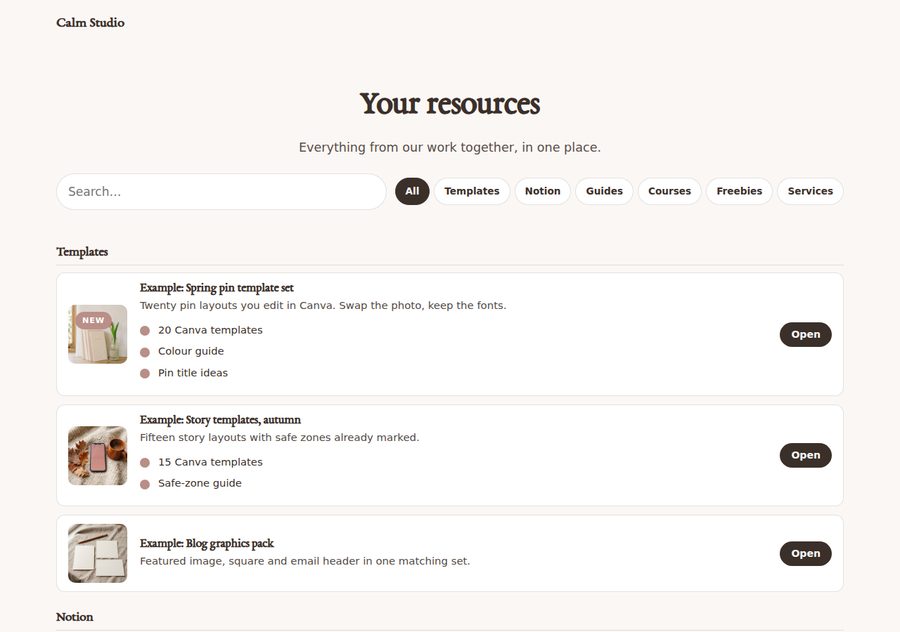
Task: Click 'Featured image, square and email header' description
Action: pos(305,561)
